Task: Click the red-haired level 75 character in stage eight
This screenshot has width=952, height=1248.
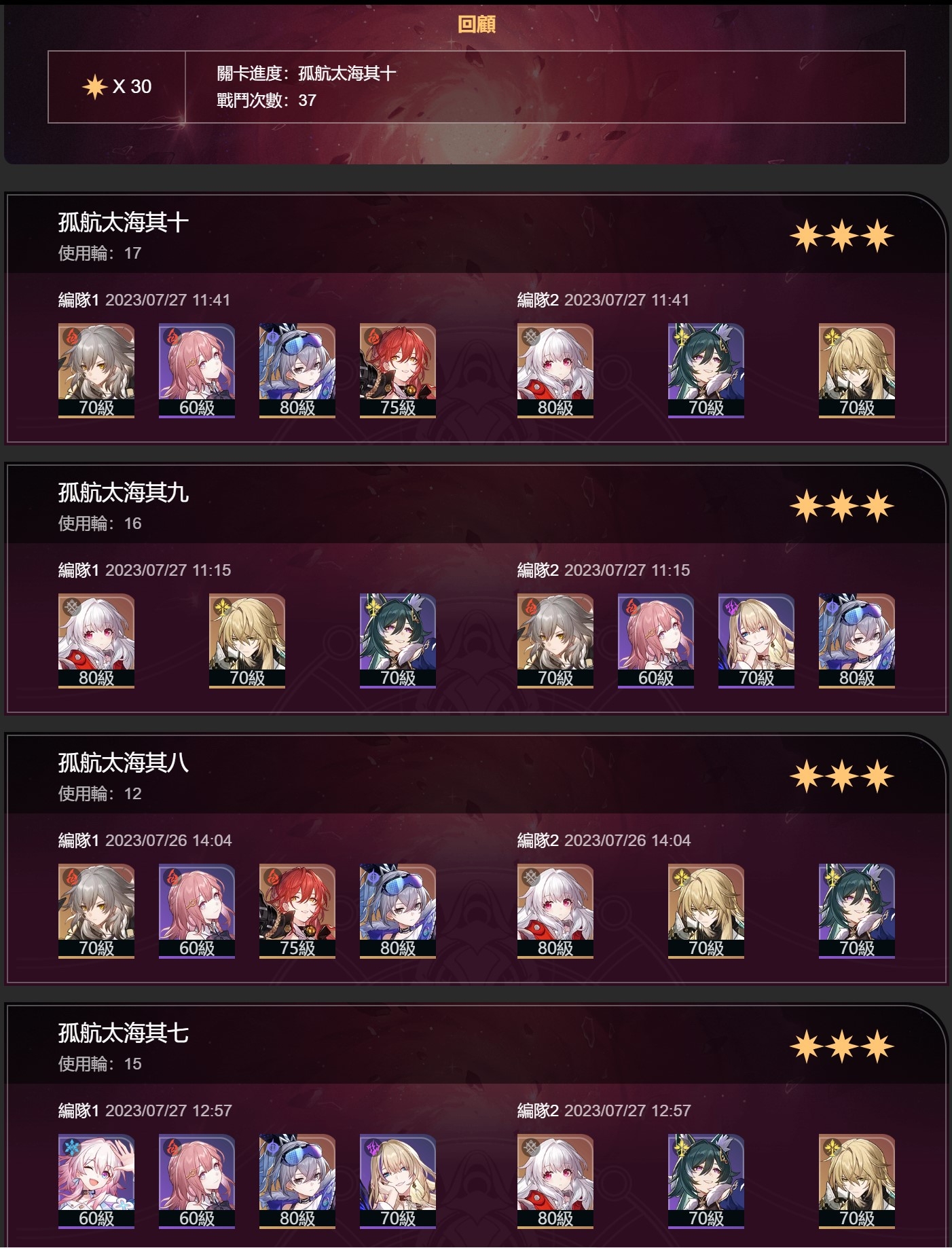Action: pos(297,911)
